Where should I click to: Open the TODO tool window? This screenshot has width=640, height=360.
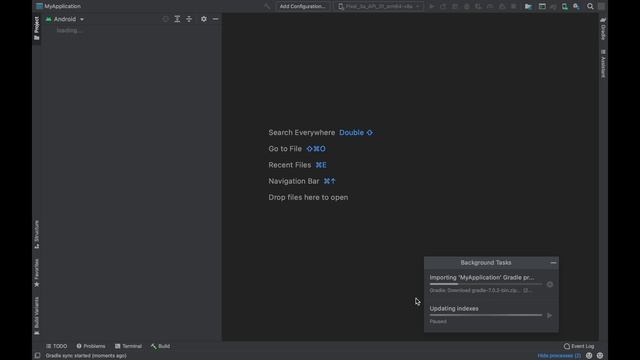click(56, 346)
